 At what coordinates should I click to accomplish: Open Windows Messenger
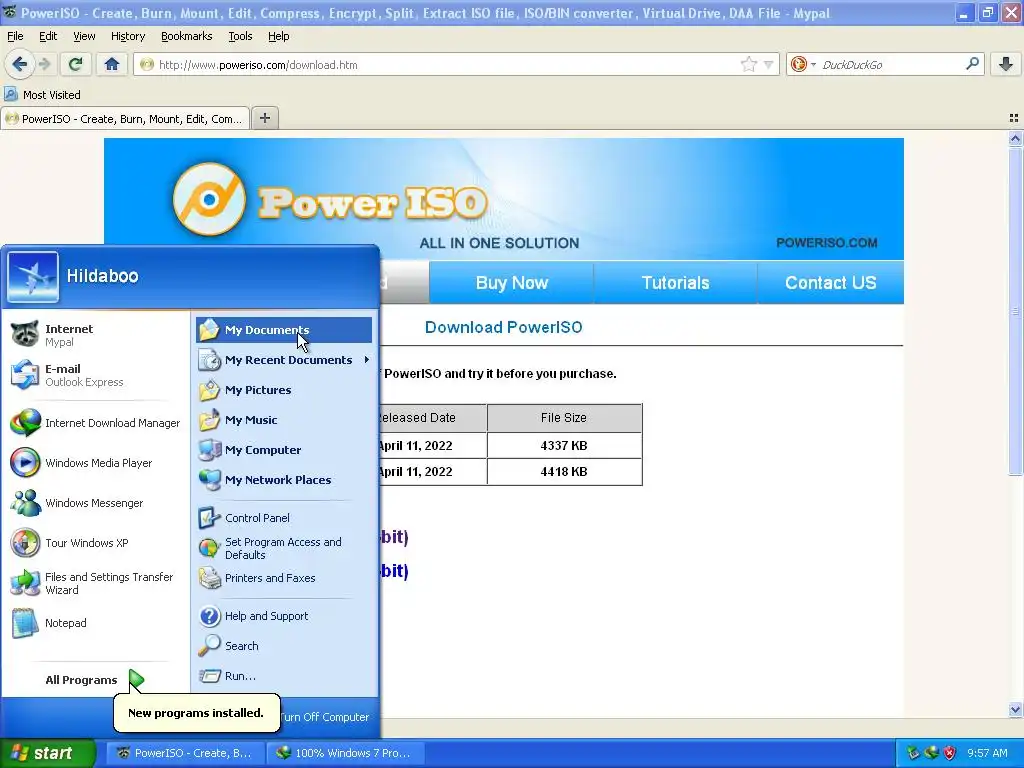[x=96, y=503]
